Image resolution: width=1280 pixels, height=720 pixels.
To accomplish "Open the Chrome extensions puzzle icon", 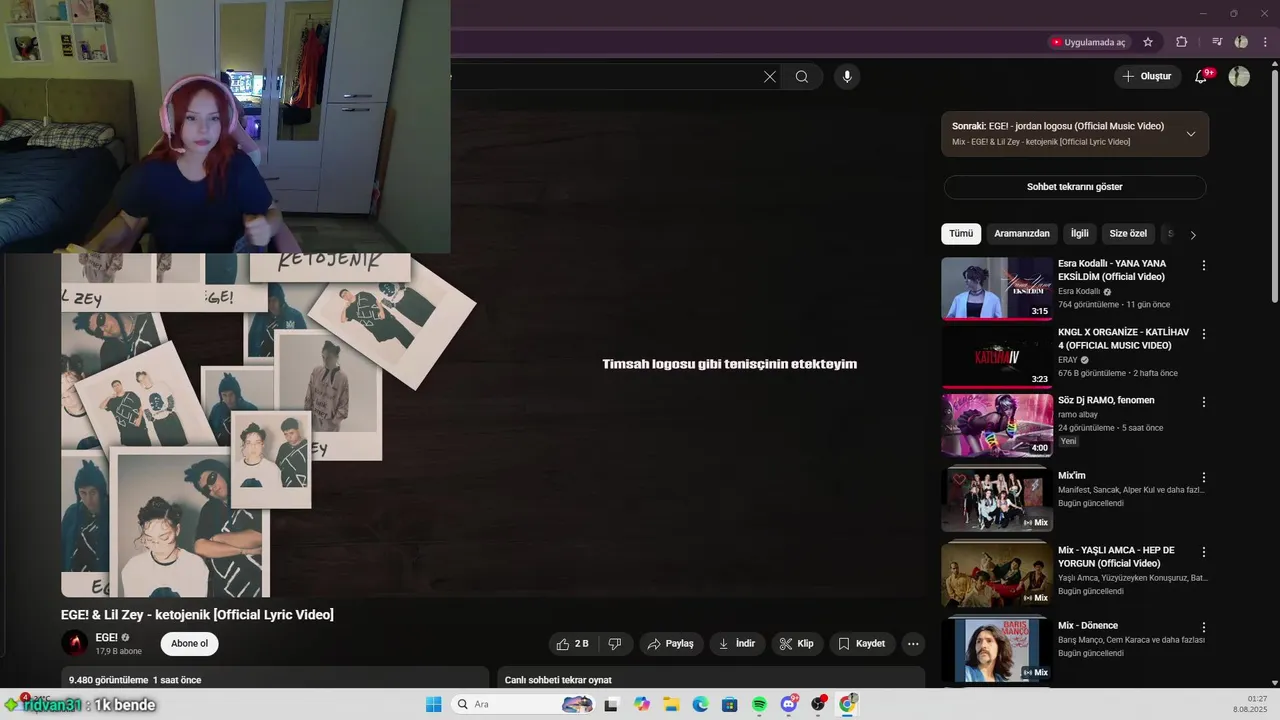I will tap(1181, 42).
